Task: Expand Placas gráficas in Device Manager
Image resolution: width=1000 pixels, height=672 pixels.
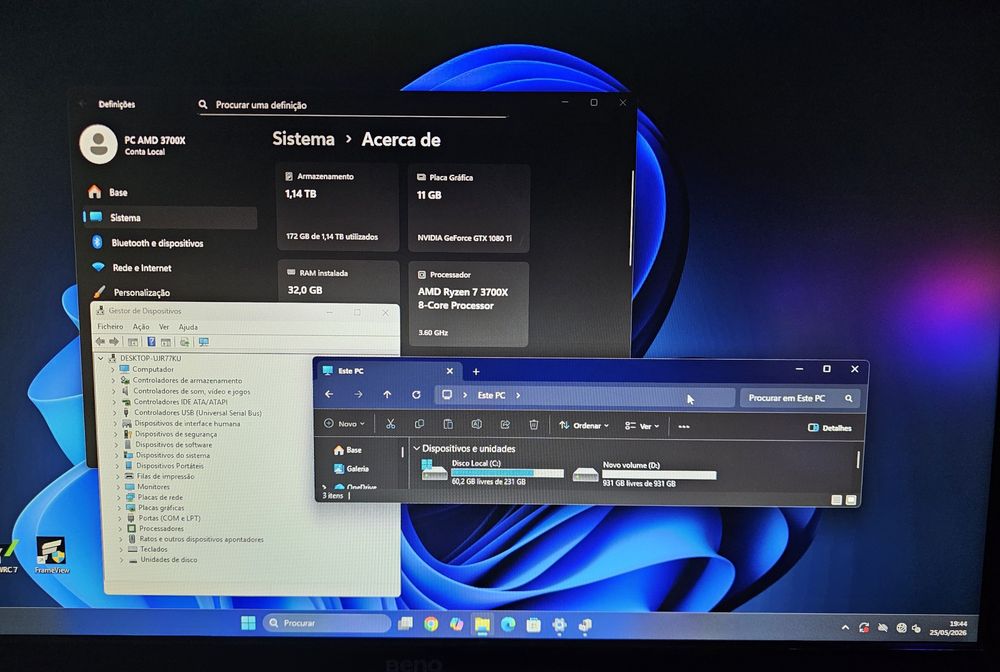Action: pos(119,508)
